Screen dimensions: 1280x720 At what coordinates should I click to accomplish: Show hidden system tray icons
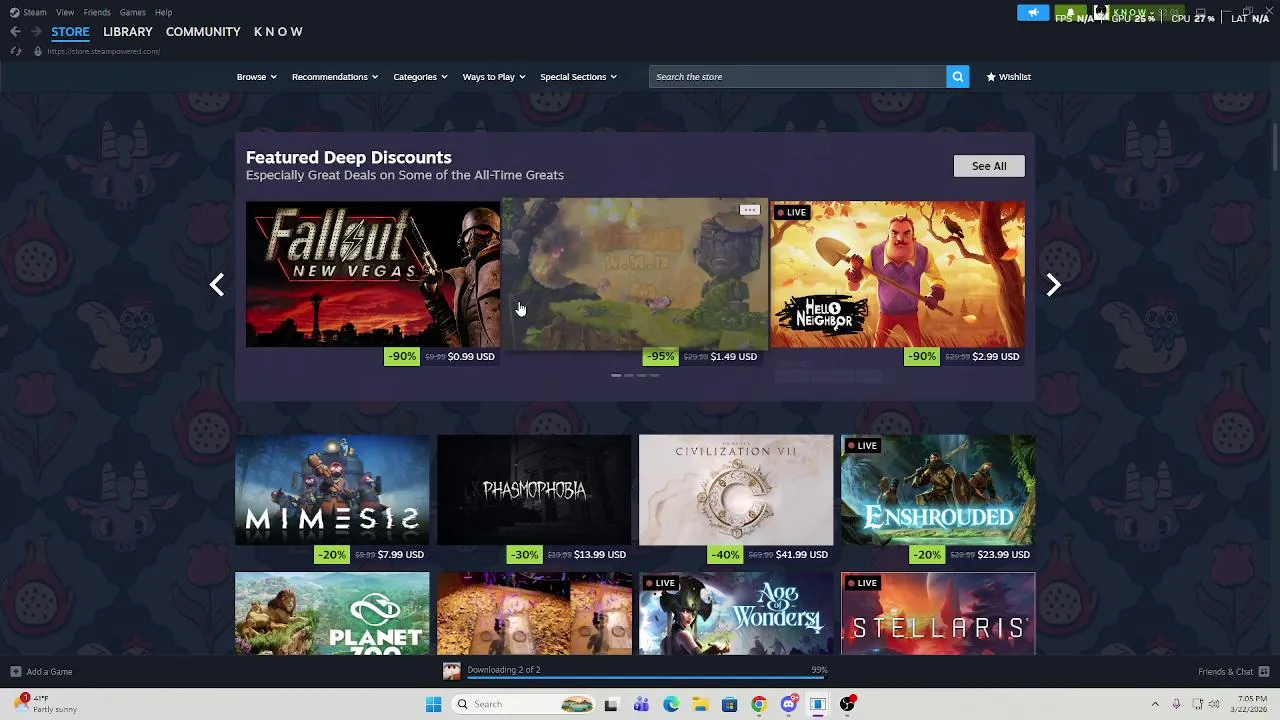tap(1155, 704)
